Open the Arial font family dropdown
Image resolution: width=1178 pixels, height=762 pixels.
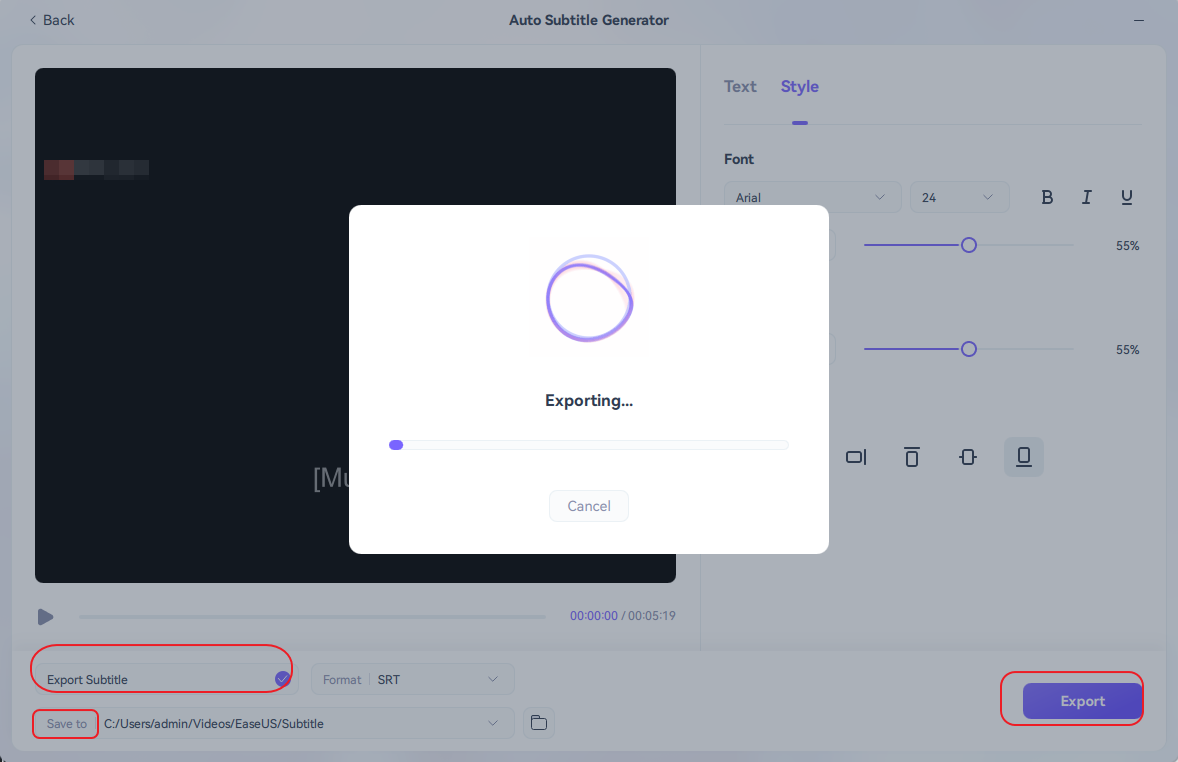tap(811, 197)
